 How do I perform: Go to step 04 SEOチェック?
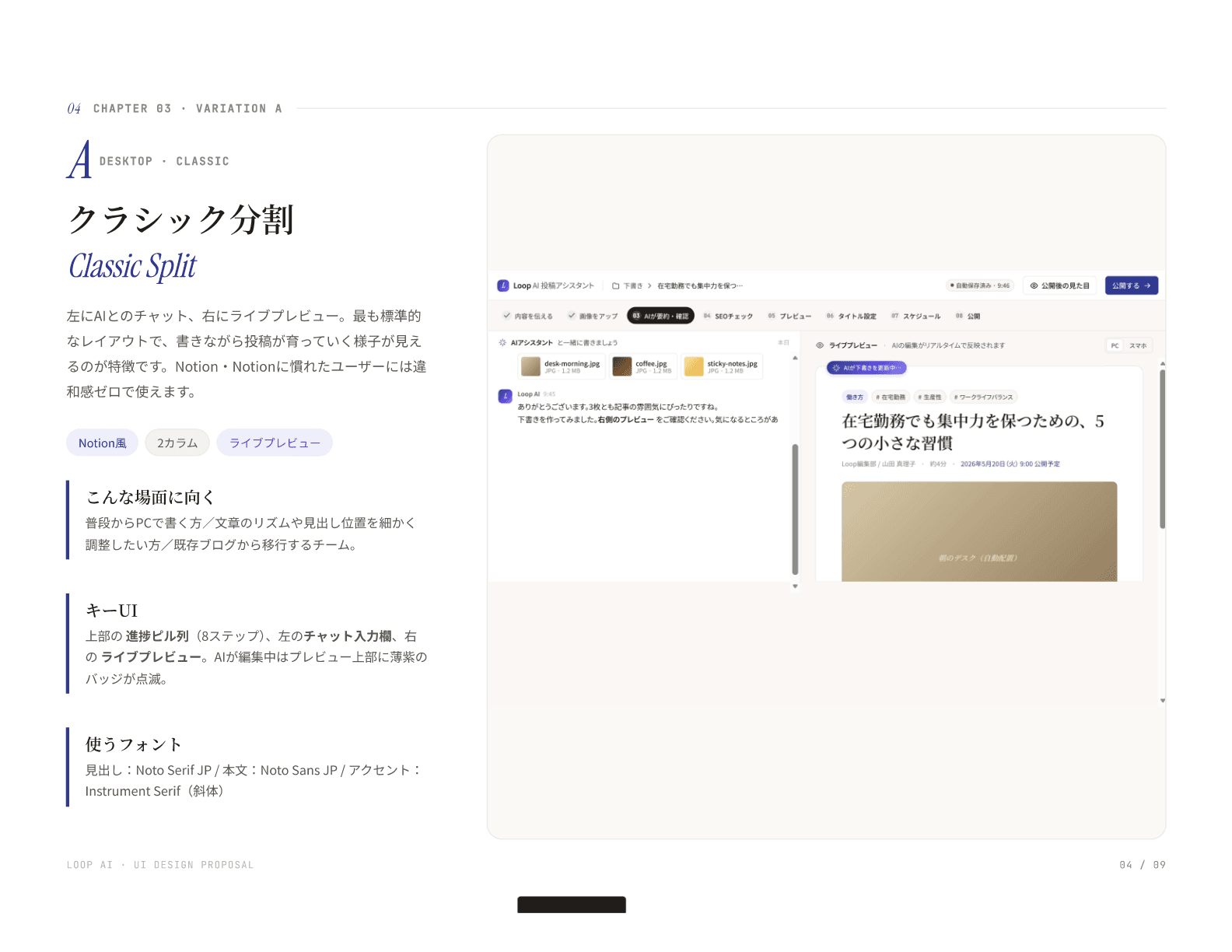(728, 316)
